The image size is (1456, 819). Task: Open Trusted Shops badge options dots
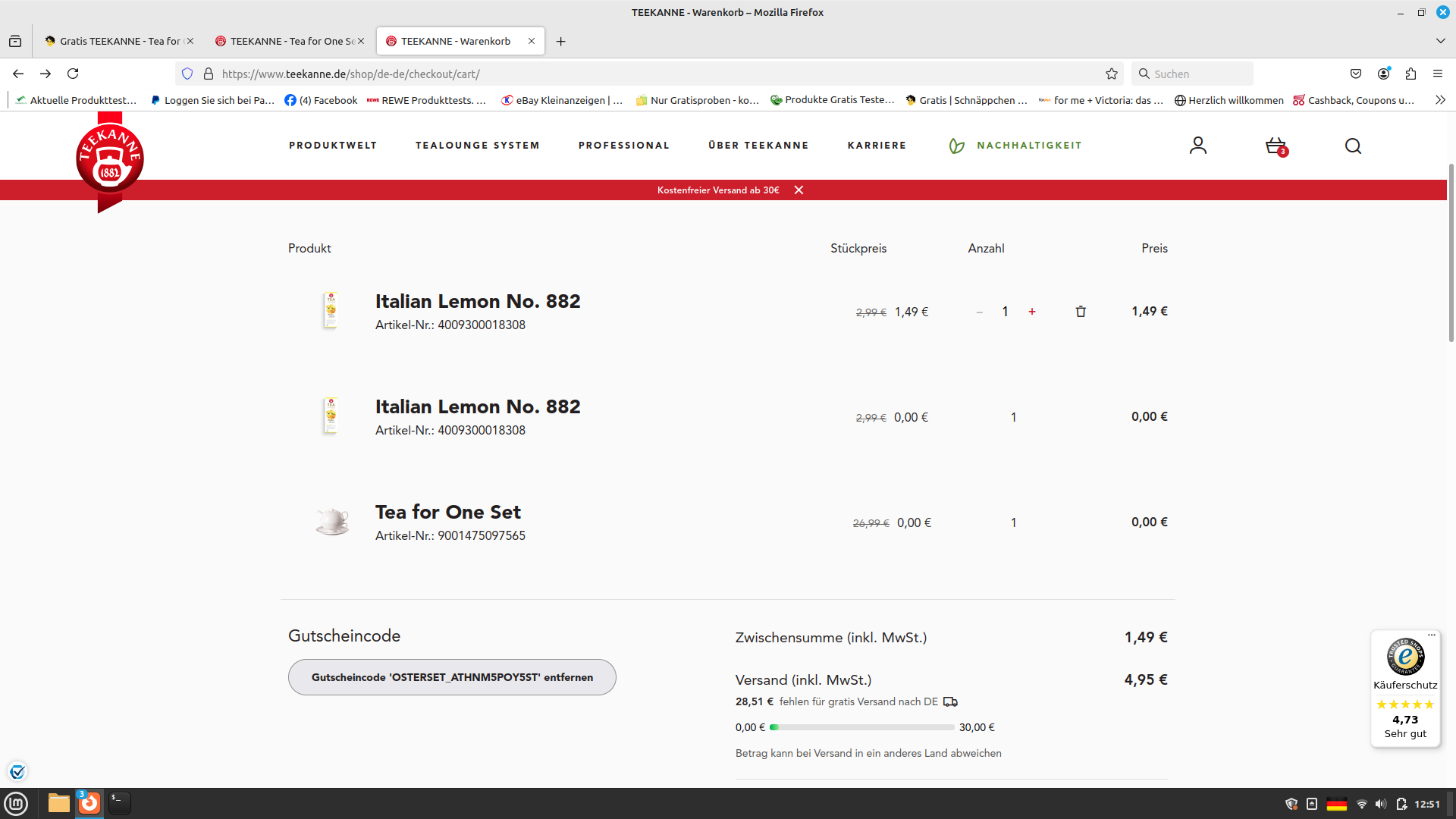(x=1432, y=635)
